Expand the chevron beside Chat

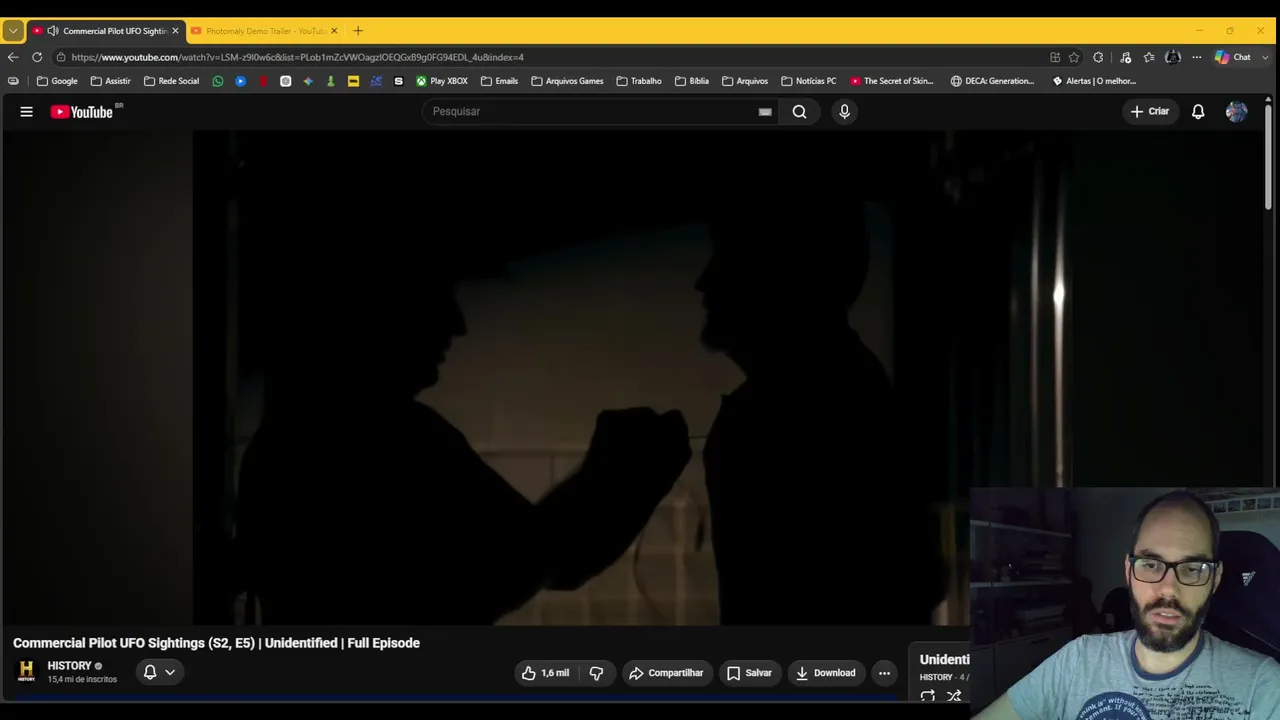[1265, 57]
